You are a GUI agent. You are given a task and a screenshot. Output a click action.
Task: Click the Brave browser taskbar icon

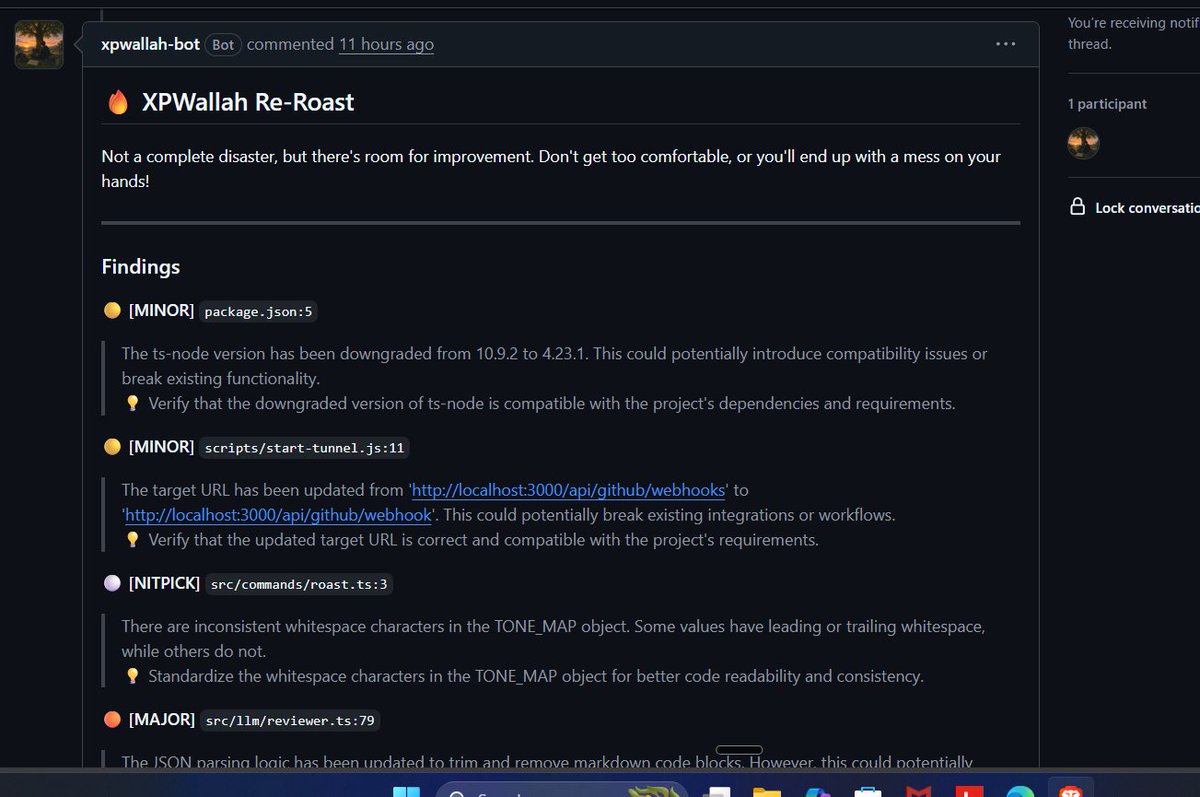[x=1069, y=791]
